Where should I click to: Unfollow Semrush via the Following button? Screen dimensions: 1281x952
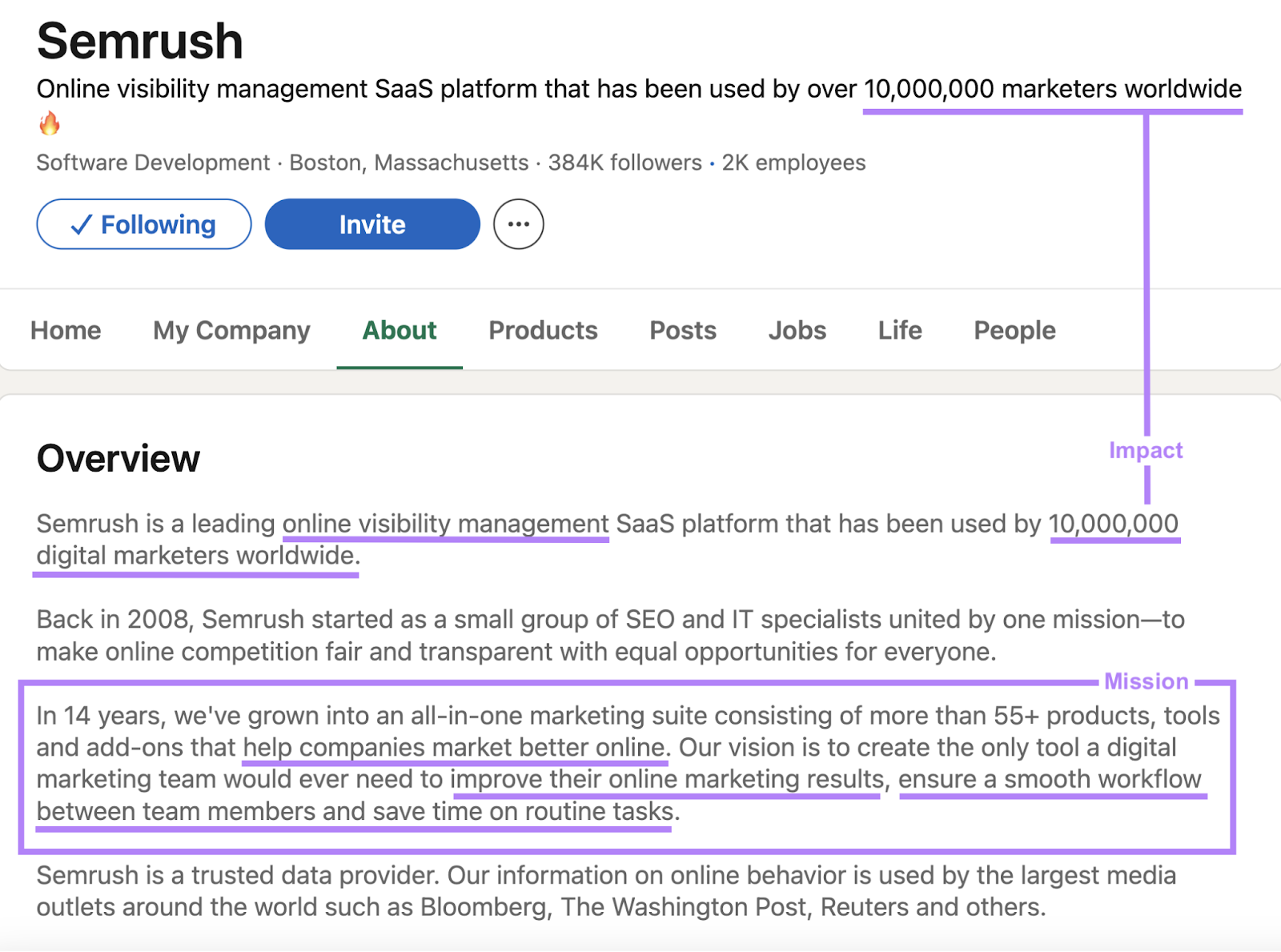(x=144, y=225)
